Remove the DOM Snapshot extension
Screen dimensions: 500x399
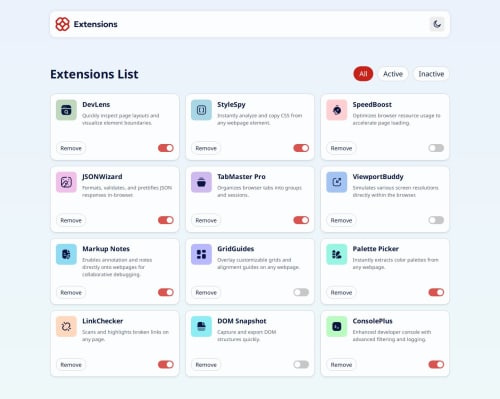click(x=206, y=365)
